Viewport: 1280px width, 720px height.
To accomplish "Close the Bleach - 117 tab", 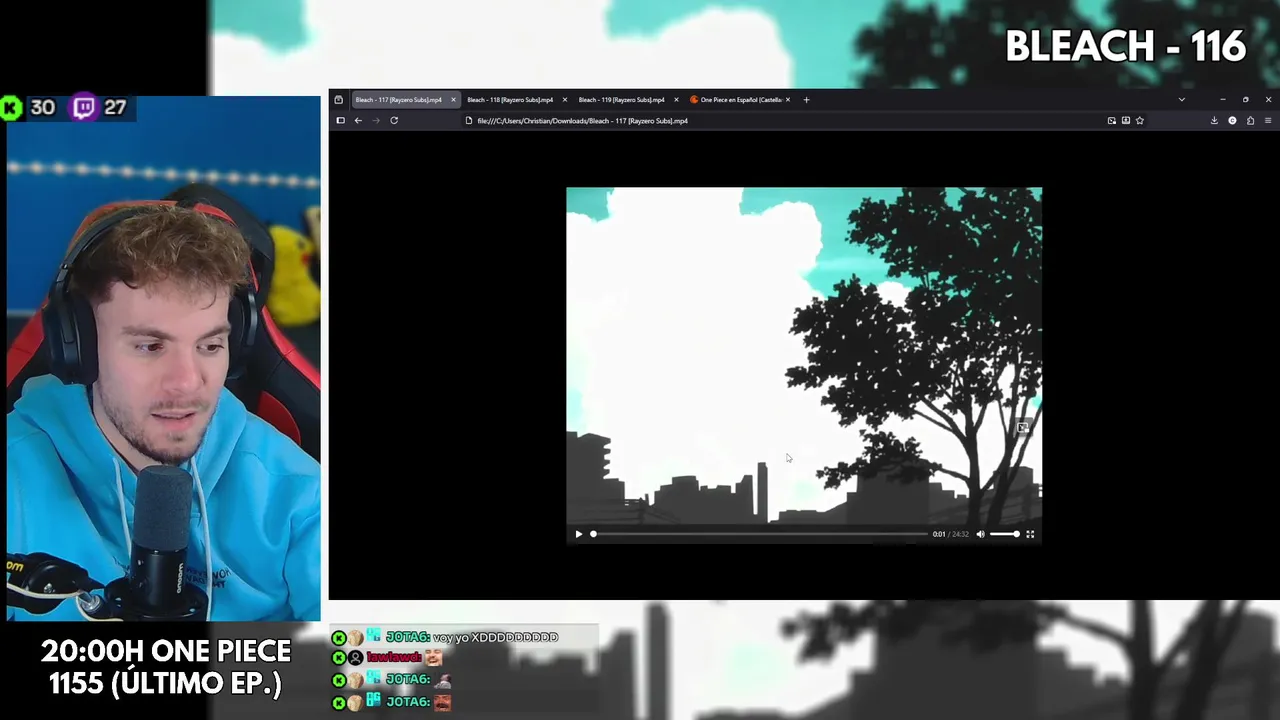I will click(453, 100).
